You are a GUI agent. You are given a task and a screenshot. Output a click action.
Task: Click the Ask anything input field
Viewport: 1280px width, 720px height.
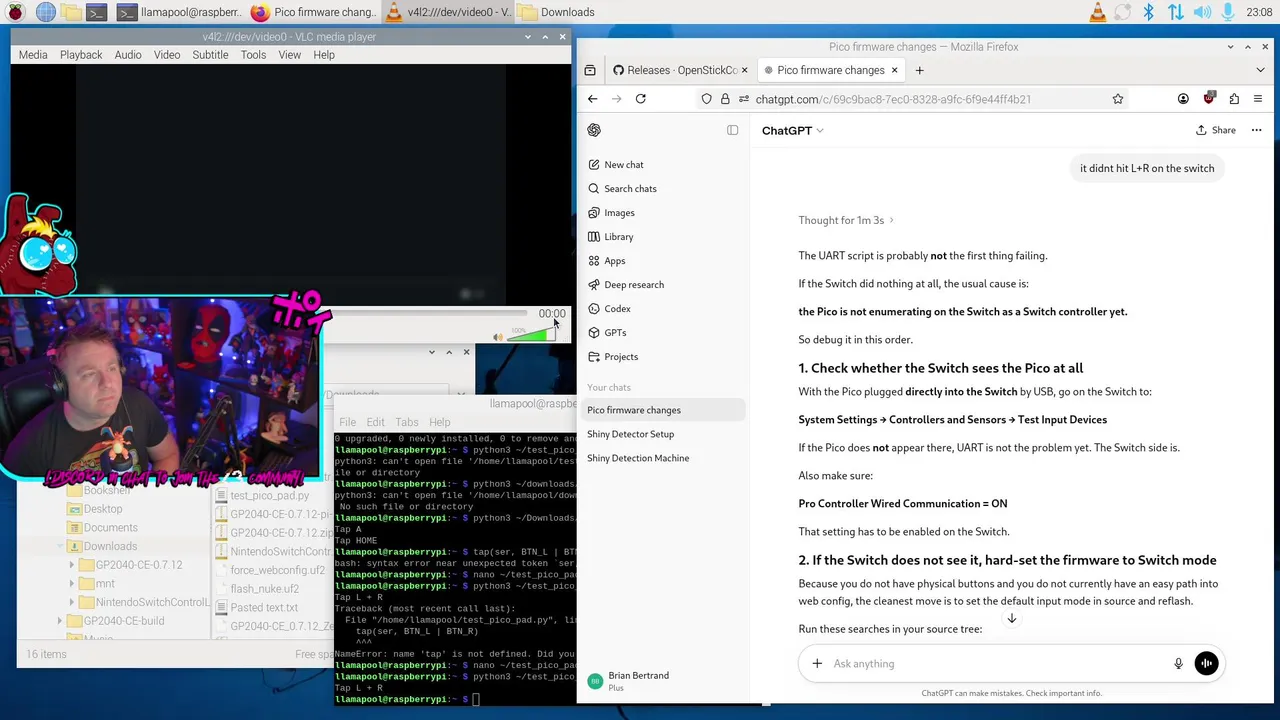click(x=998, y=663)
